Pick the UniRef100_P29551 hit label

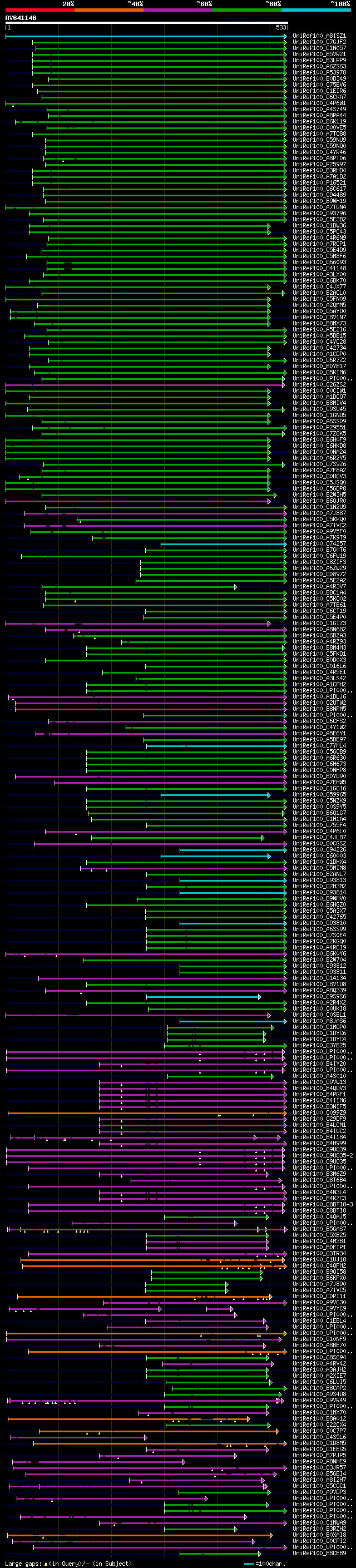(319, 427)
